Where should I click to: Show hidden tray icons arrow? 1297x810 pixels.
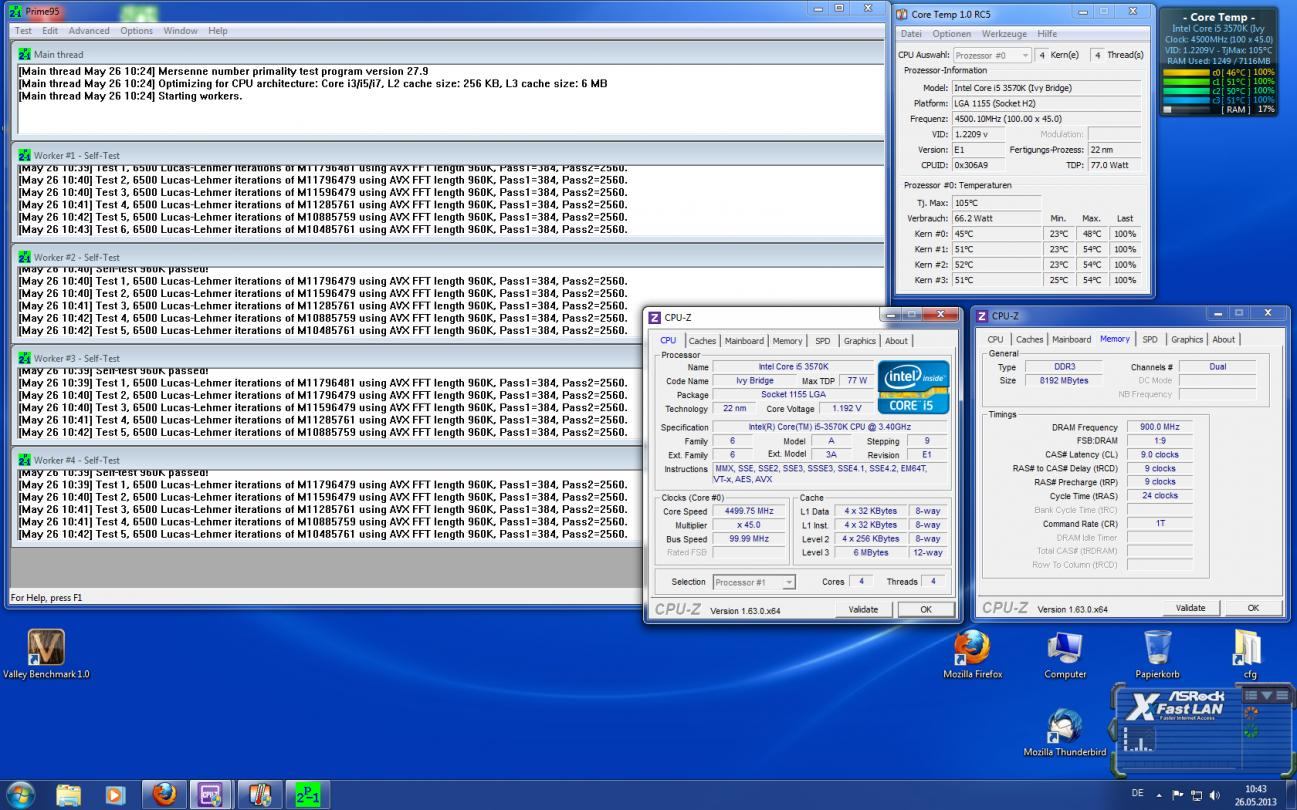click(x=1159, y=795)
